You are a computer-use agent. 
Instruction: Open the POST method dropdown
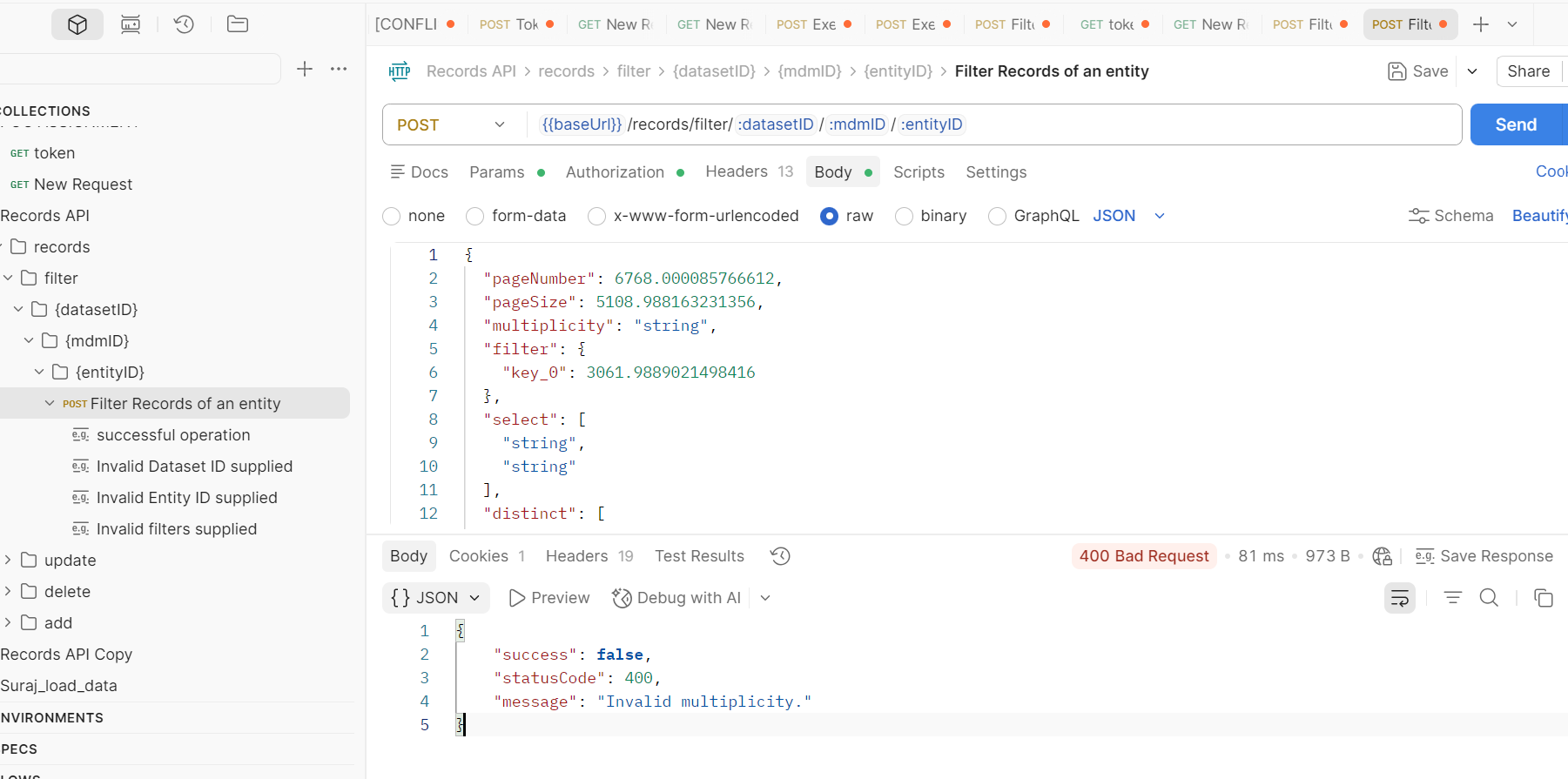pyautogui.click(x=451, y=124)
